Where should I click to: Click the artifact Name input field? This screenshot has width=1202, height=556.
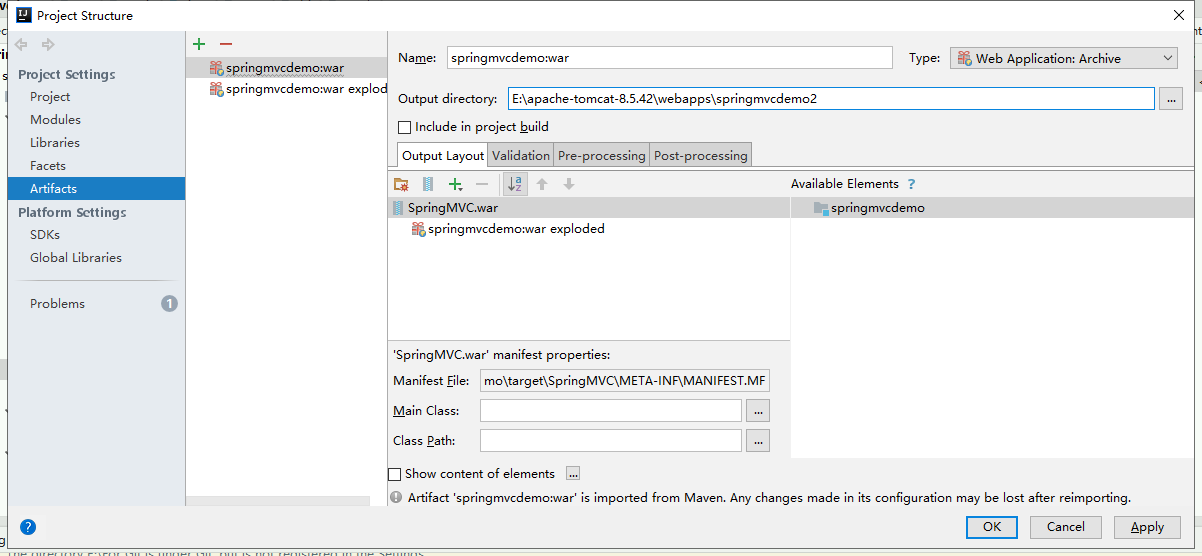[669, 58]
